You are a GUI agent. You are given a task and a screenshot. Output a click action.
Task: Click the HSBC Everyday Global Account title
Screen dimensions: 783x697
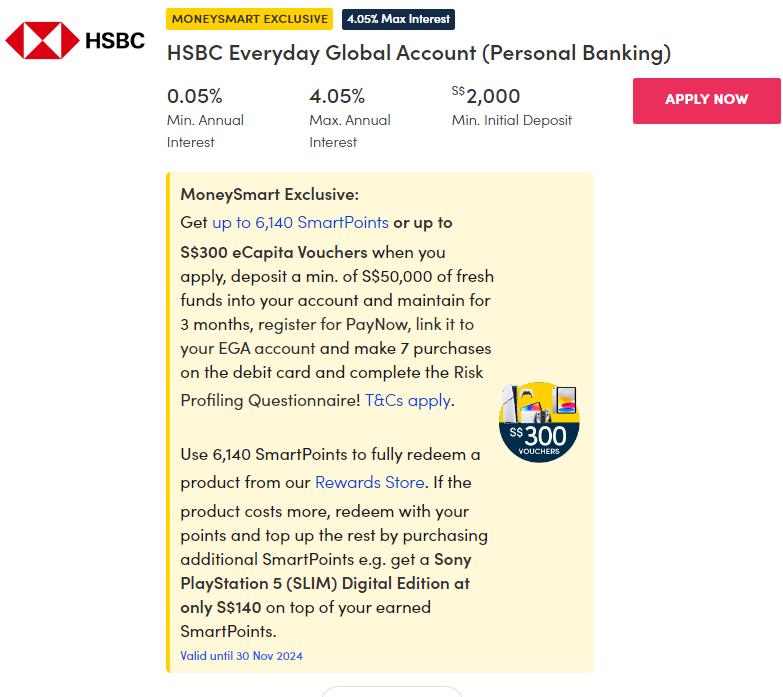pyautogui.click(x=418, y=53)
